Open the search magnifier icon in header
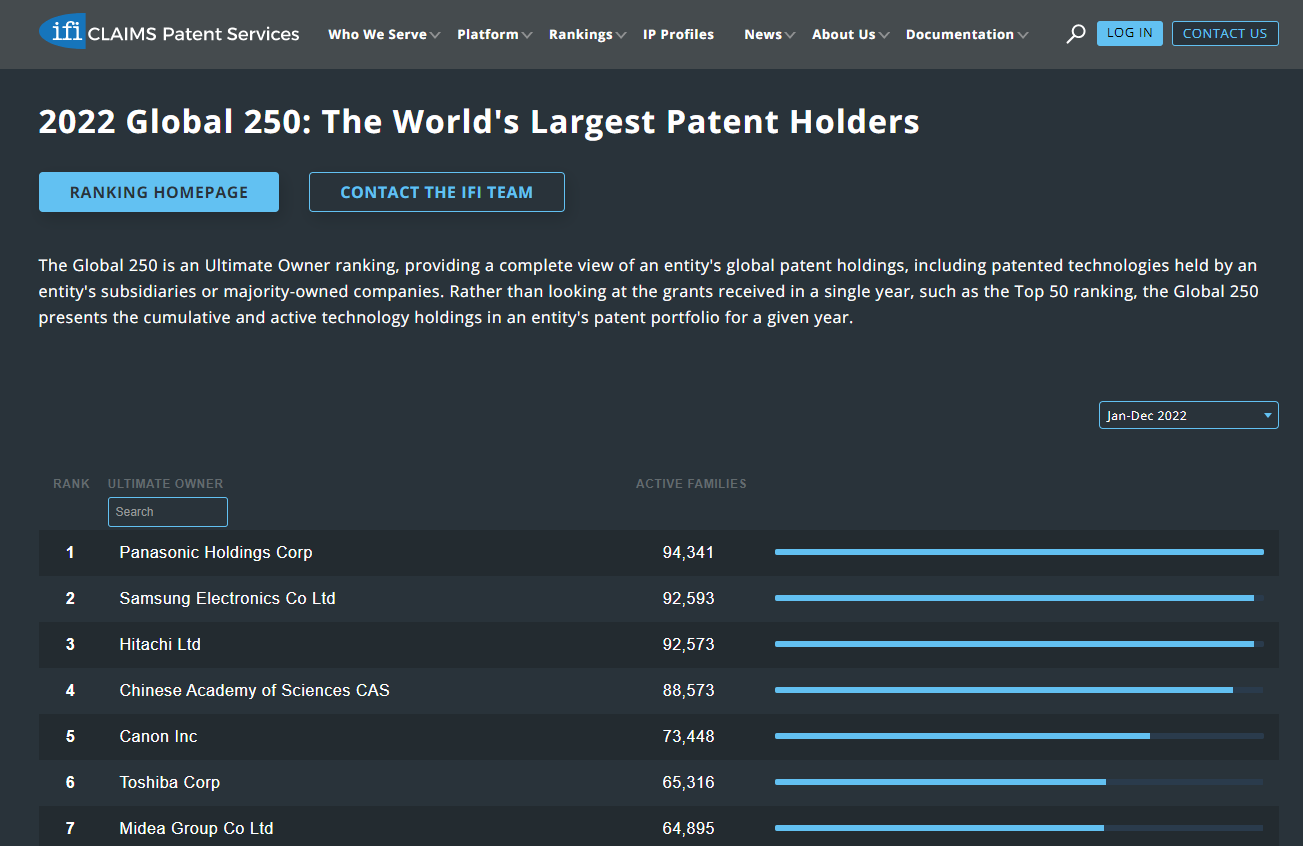Screen dimensions: 1303x846 pos(1075,34)
